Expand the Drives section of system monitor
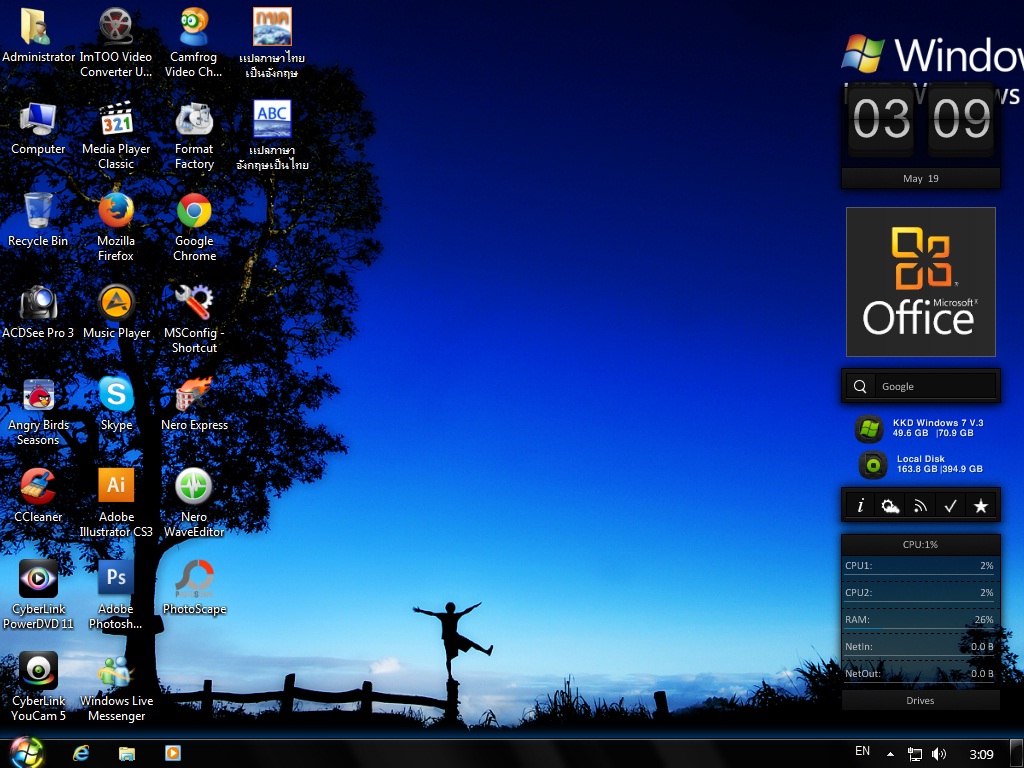 [920, 700]
